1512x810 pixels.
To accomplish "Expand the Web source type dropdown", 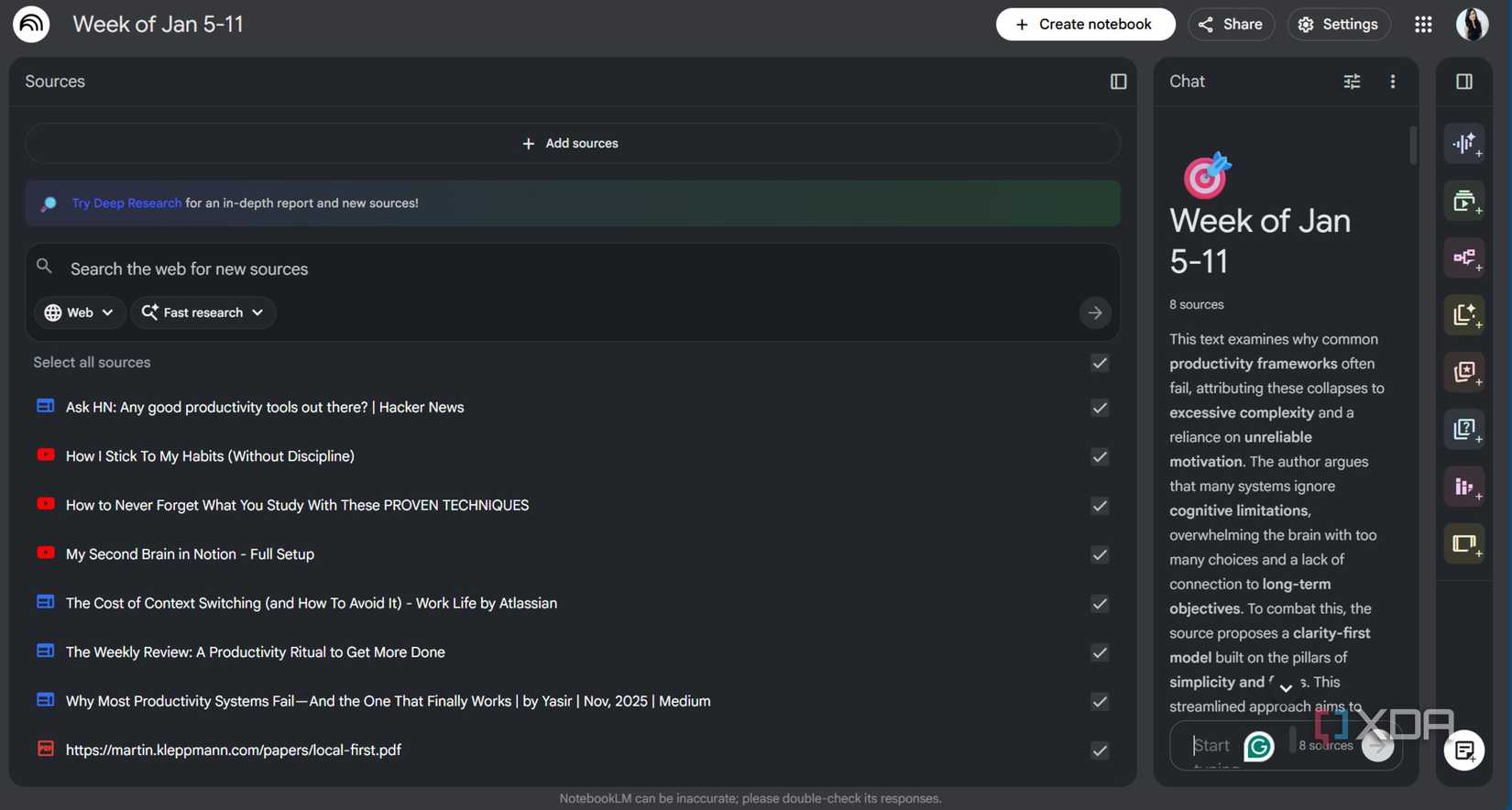I will (80, 312).
